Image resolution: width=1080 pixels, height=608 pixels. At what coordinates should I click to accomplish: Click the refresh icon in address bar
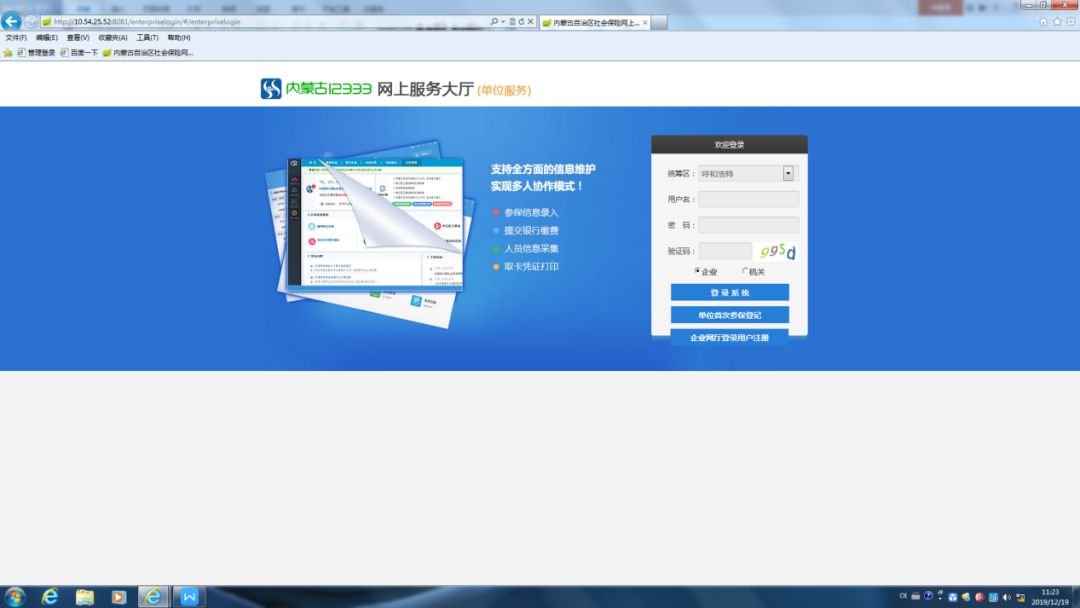click(x=520, y=22)
